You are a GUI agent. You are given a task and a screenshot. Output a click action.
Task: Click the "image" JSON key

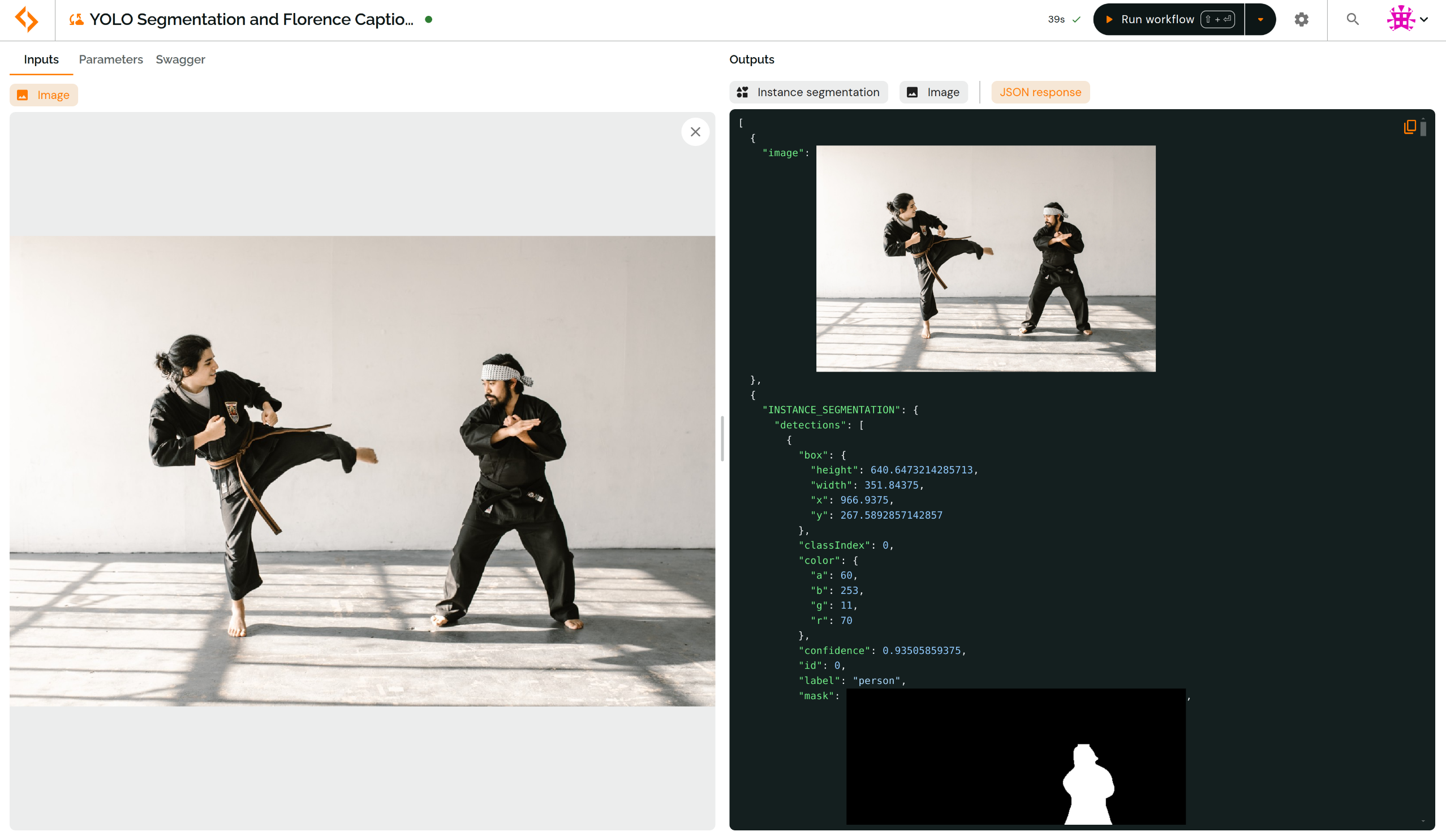(783, 153)
